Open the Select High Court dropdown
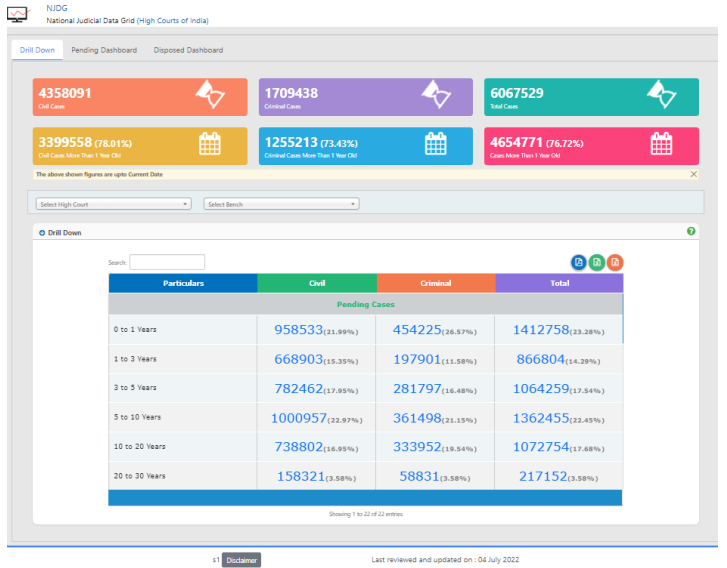 (113, 204)
